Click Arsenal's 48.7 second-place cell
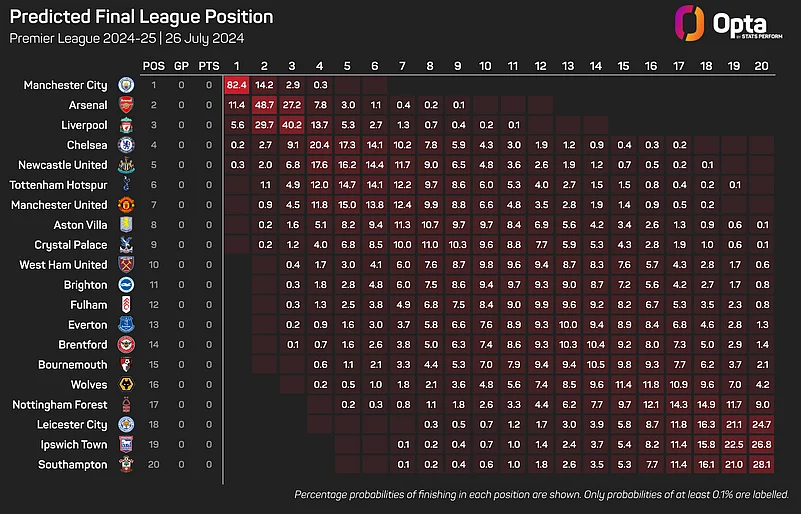The image size is (801, 514). (264, 105)
